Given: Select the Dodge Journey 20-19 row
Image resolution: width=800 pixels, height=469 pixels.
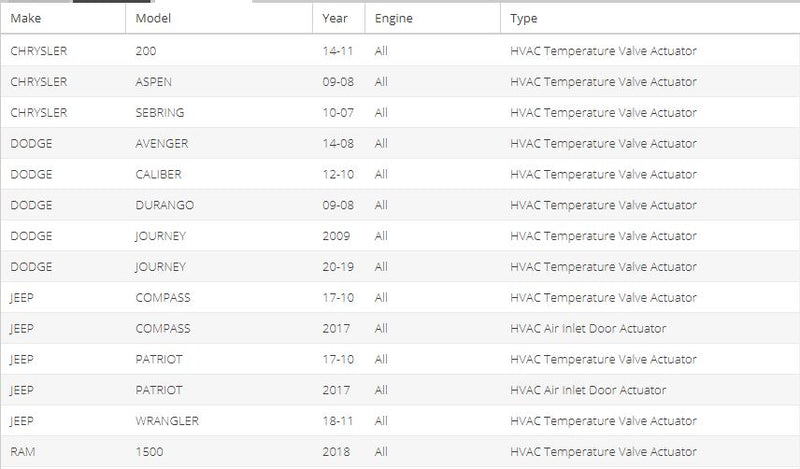Looking at the screenshot, I should (400, 266).
